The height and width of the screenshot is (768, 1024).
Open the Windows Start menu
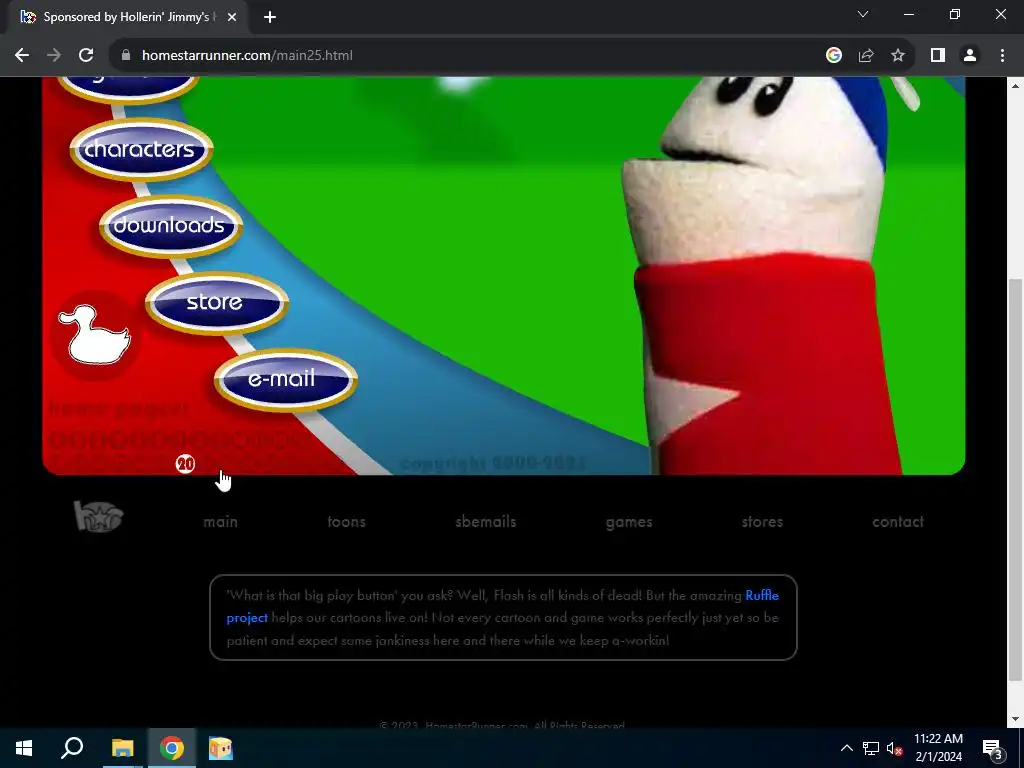click(x=24, y=748)
